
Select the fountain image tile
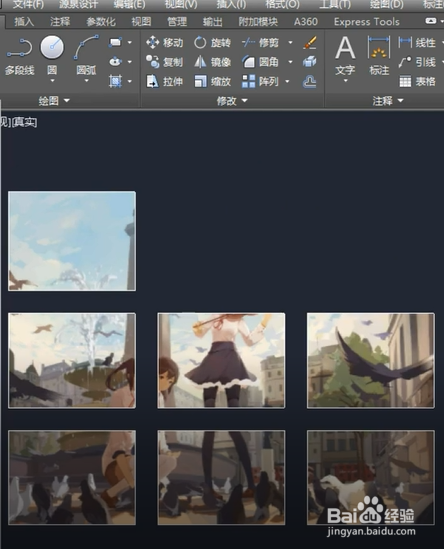pyautogui.click(x=72, y=361)
